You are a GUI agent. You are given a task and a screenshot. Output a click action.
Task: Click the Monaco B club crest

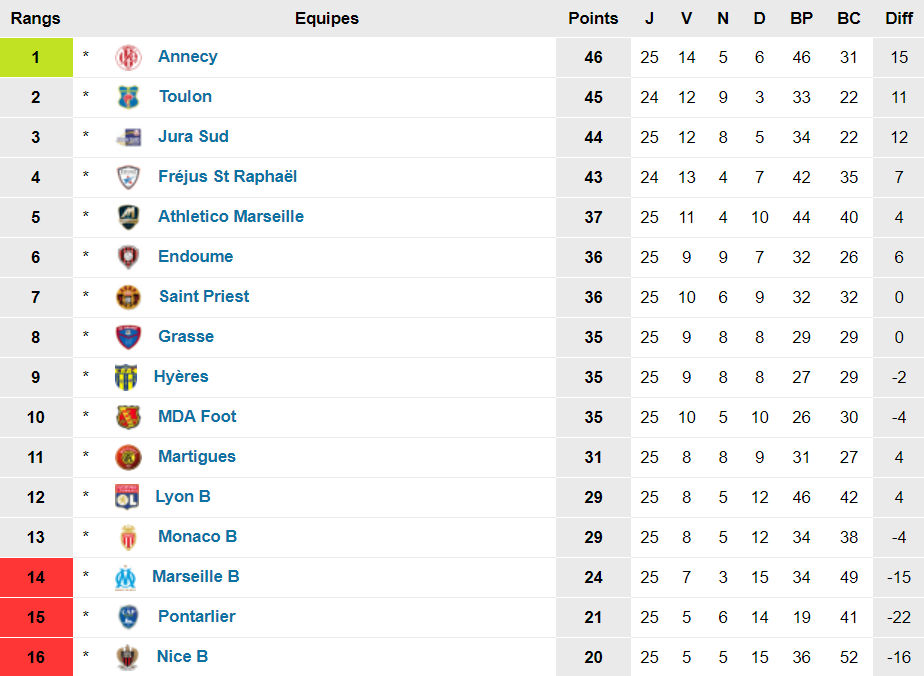point(128,537)
